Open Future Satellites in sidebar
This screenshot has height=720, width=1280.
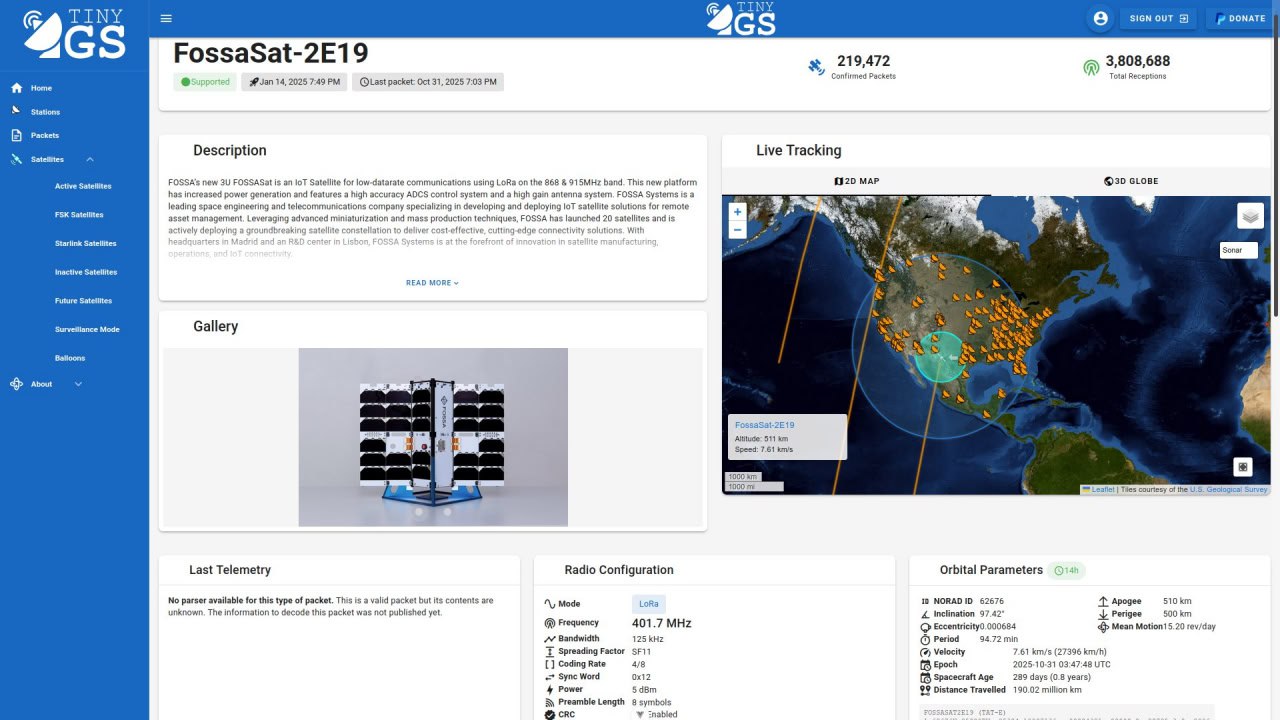point(83,301)
